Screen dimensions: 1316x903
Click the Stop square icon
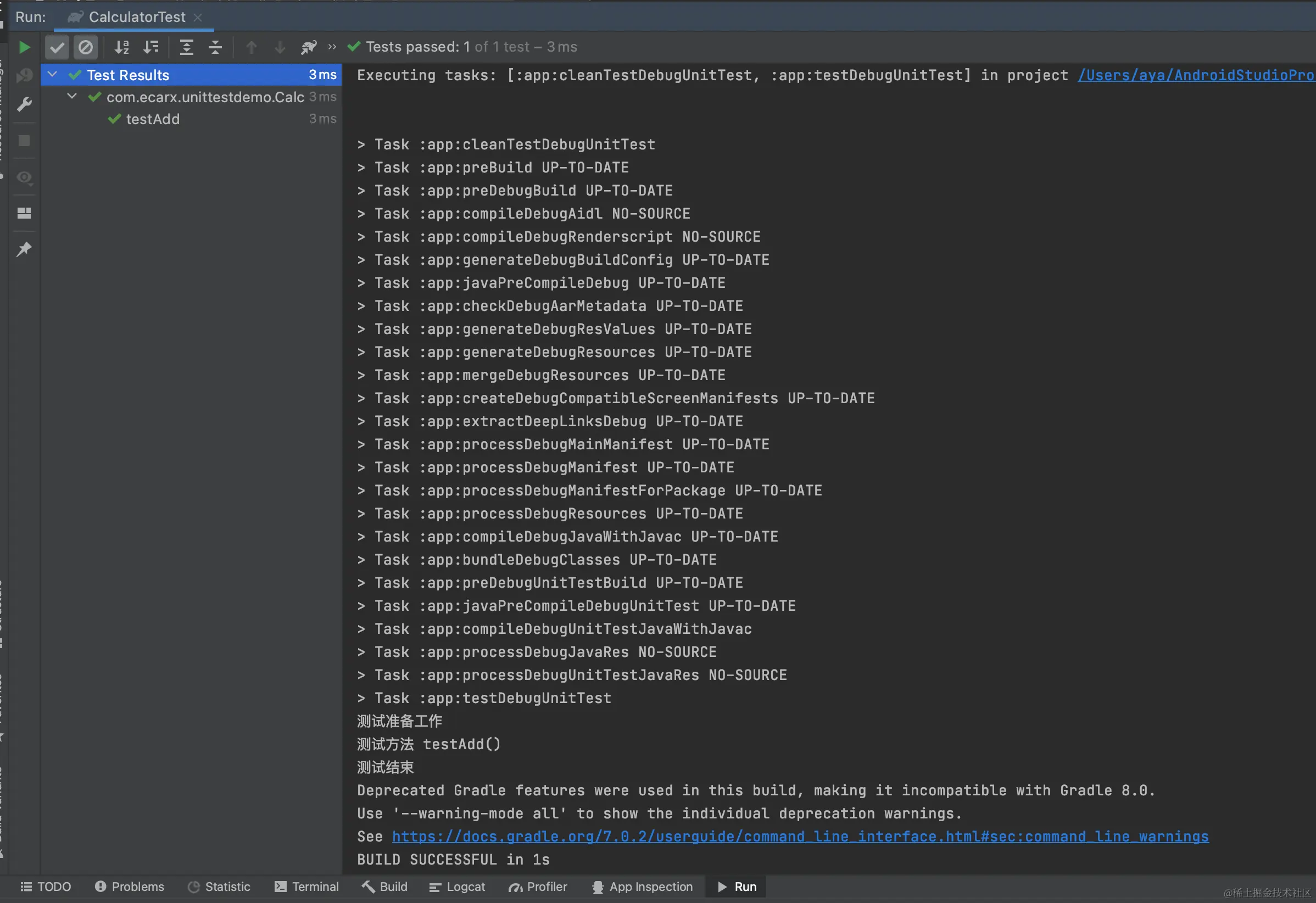pyautogui.click(x=24, y=141)
